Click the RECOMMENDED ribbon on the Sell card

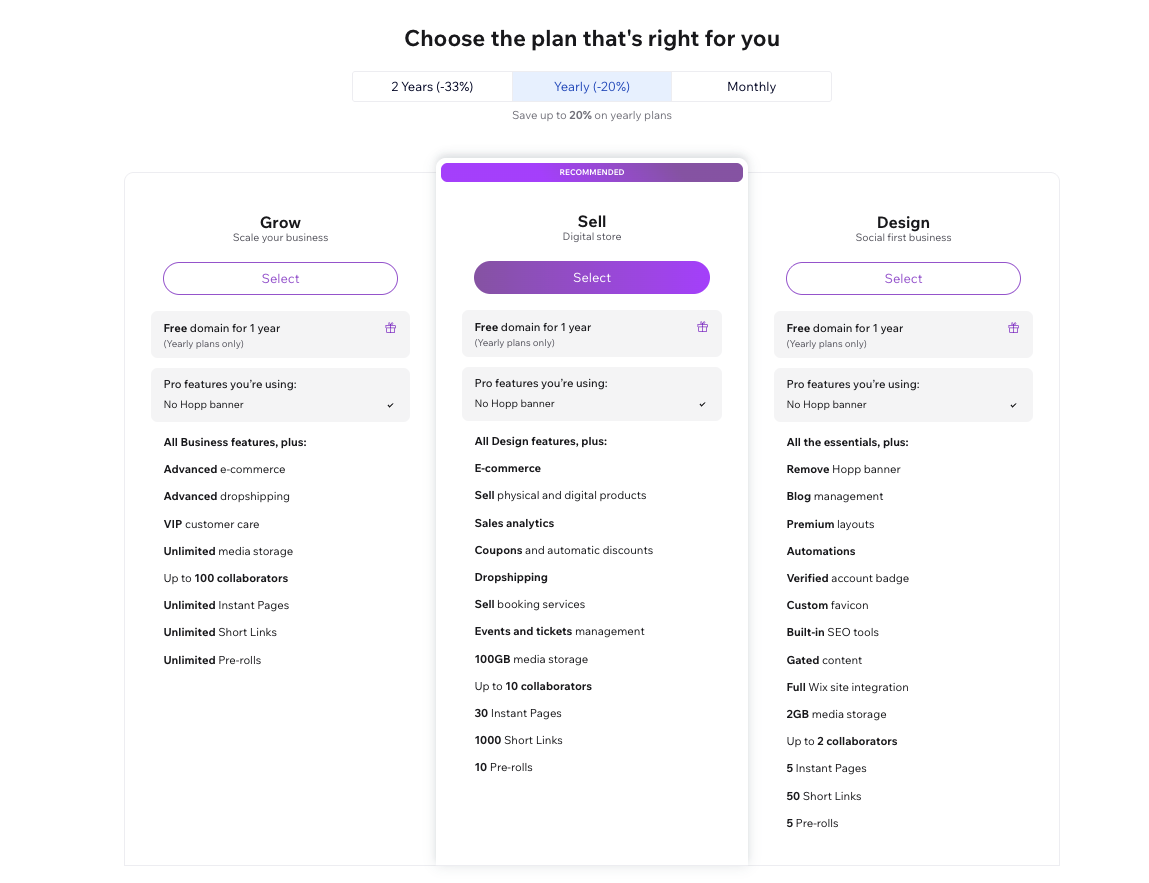(x=591, y=171)
